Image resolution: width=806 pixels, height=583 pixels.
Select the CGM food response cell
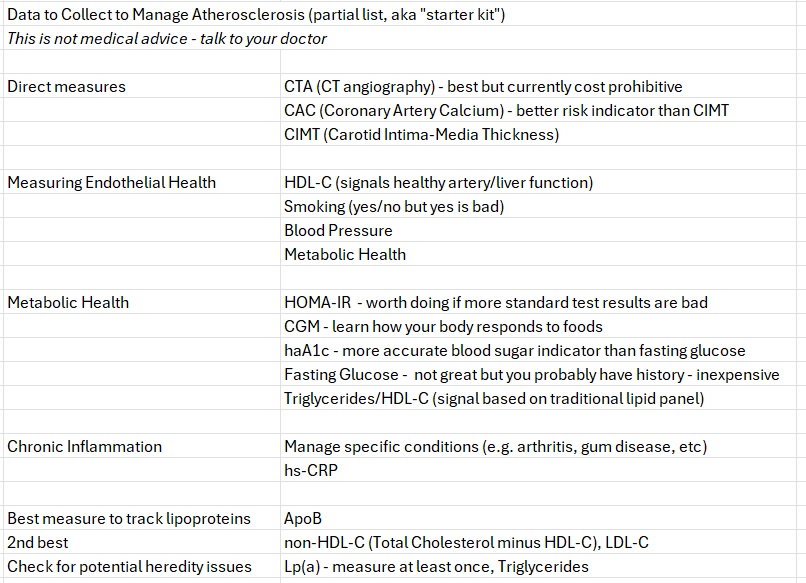pyautogui.click(x=443, y=326)
